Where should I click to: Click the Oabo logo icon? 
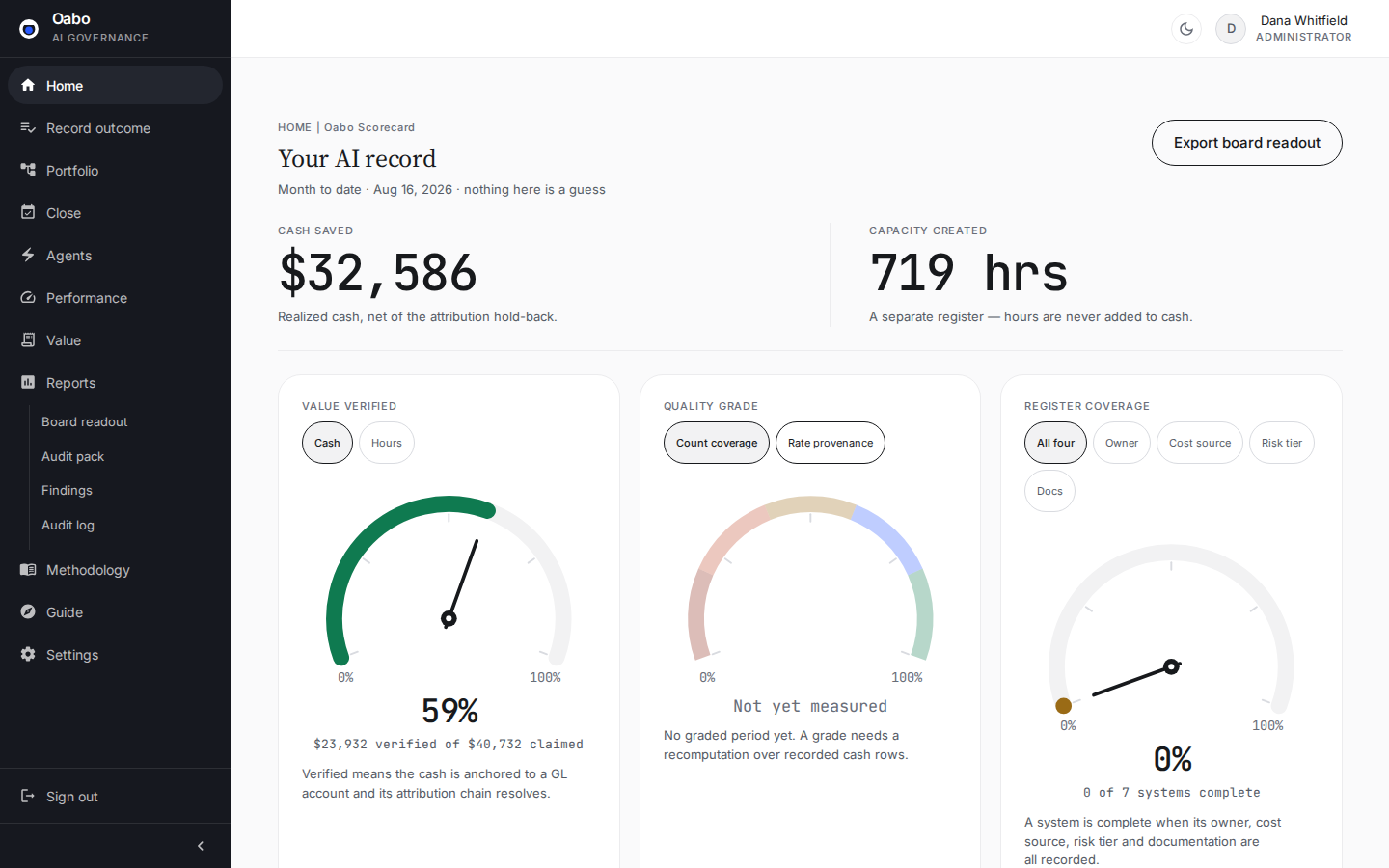[x=29, y=29]
